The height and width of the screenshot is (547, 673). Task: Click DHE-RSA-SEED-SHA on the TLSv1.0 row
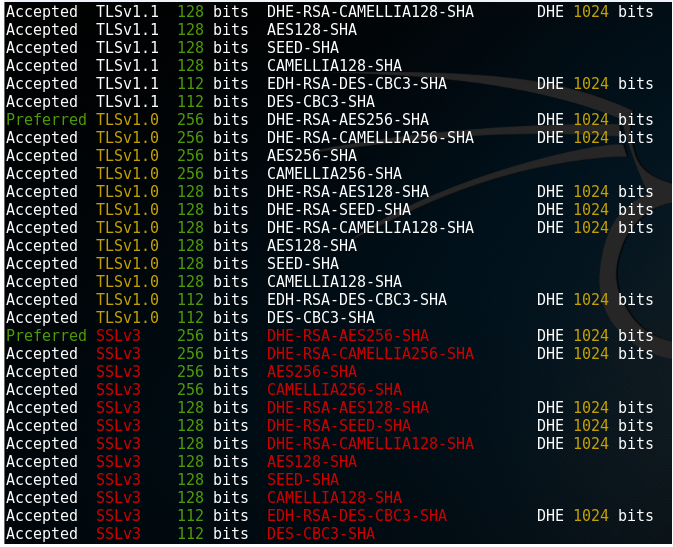tap(339, 210)
